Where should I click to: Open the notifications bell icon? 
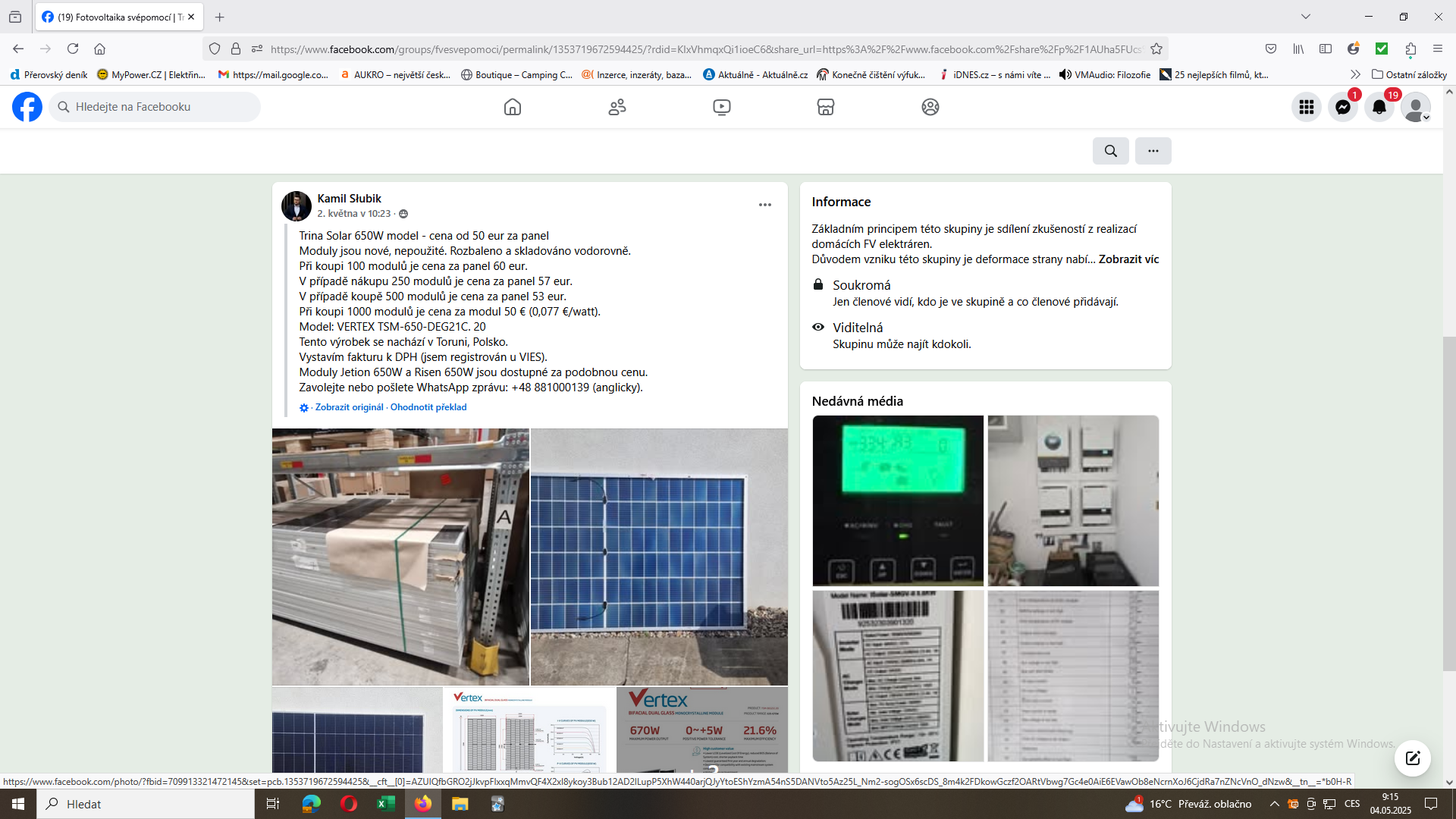click(x=1379, y=107)
